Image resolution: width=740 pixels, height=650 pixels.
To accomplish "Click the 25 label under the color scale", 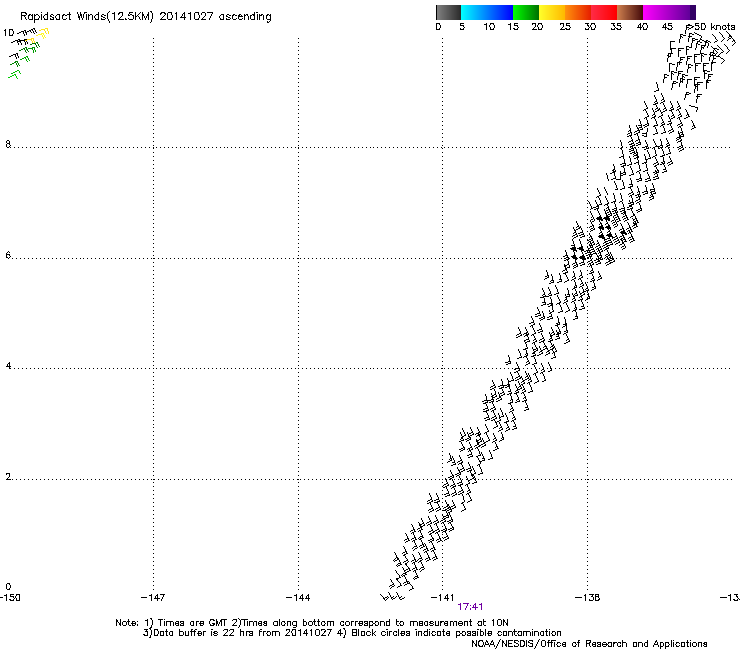I will [565, 27].
